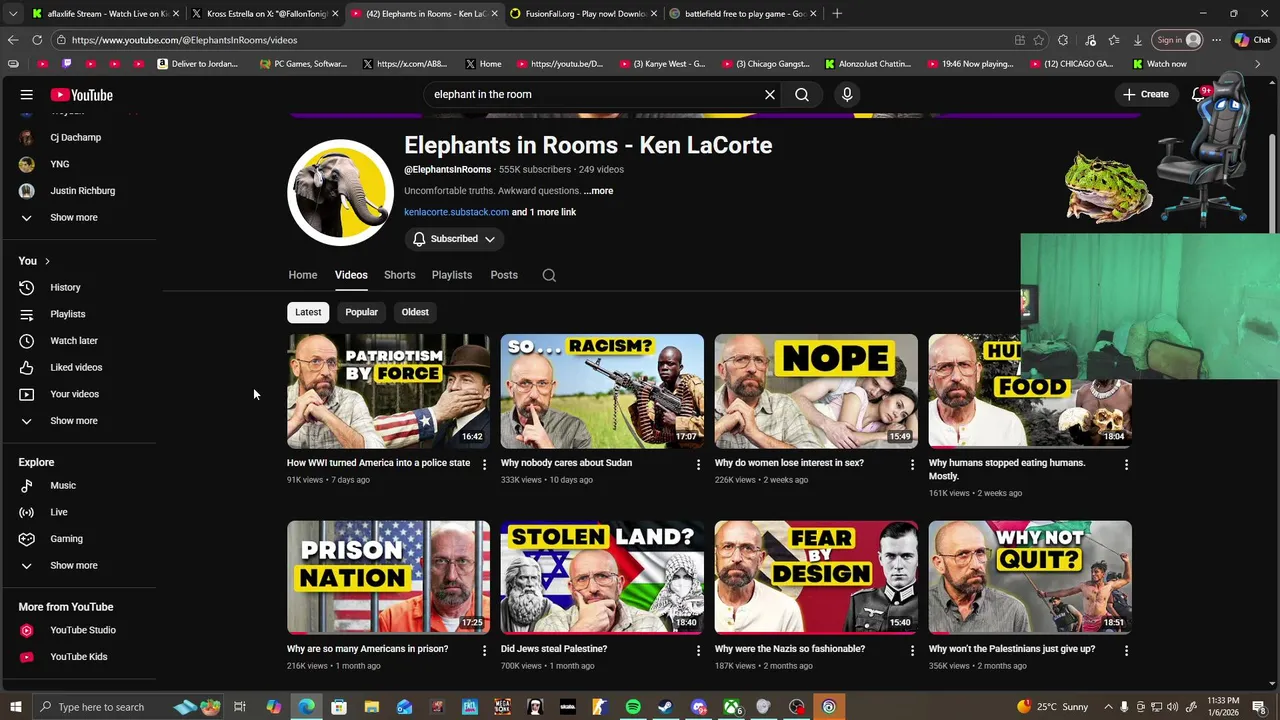
Task: Go back in the browser
Action: (x=12, y=40)
